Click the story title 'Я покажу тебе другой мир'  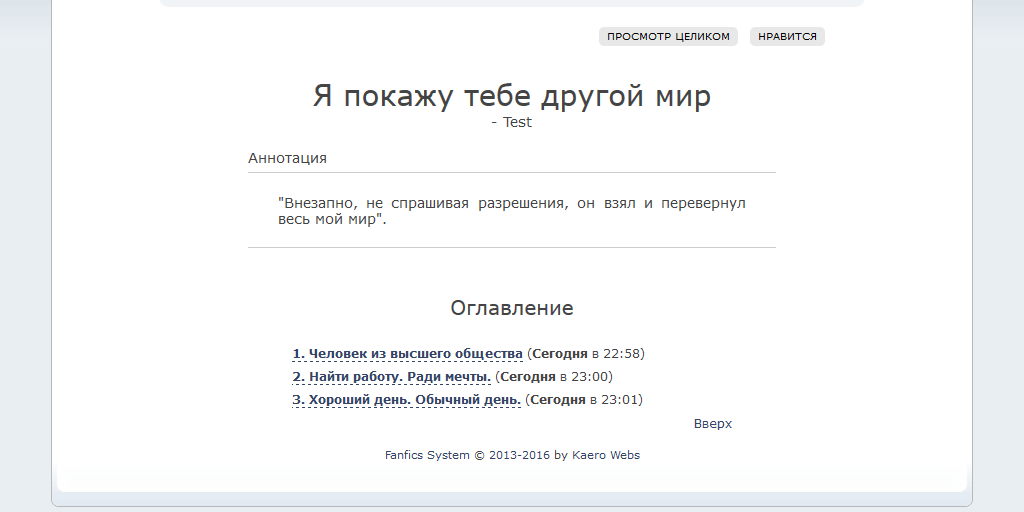click(511, 97)
